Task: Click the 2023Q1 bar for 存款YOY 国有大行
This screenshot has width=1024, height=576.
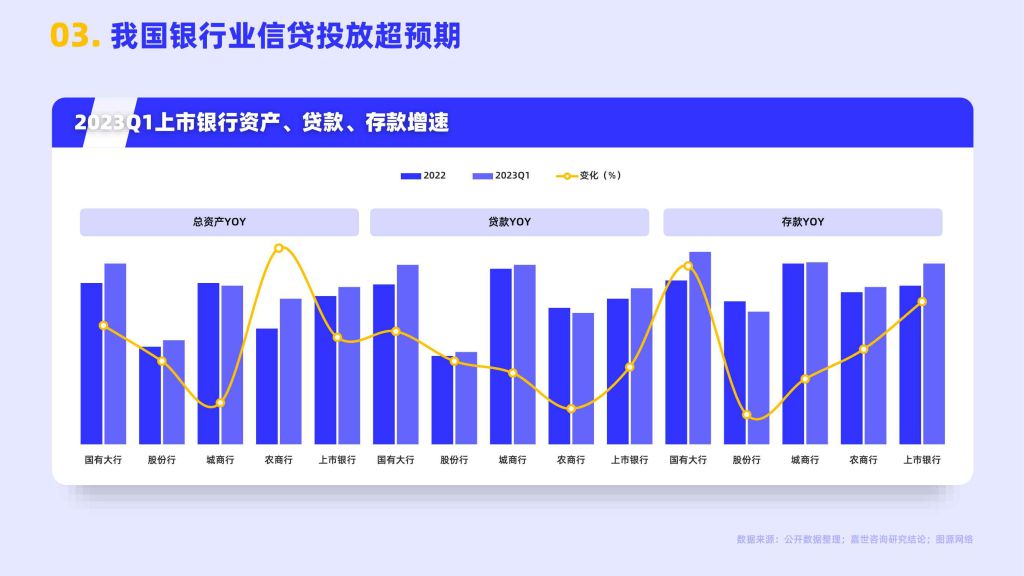Action: click(x=700, y=348)
